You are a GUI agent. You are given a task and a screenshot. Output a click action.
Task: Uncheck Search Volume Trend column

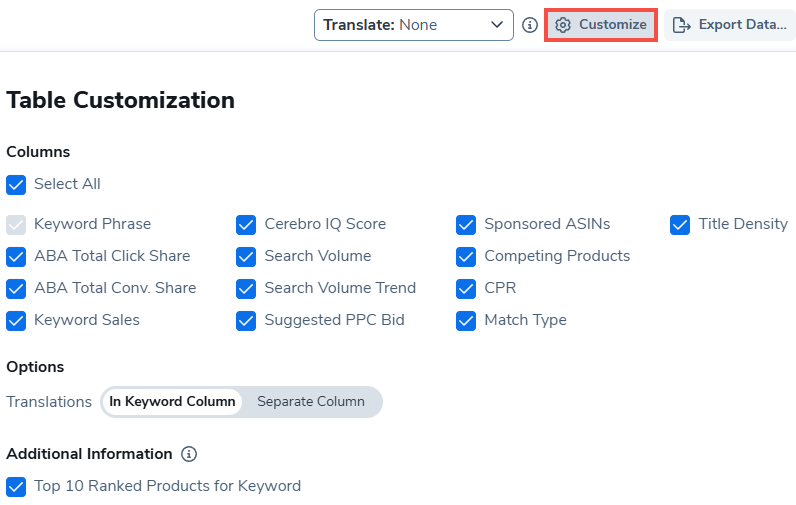(246, 289)
